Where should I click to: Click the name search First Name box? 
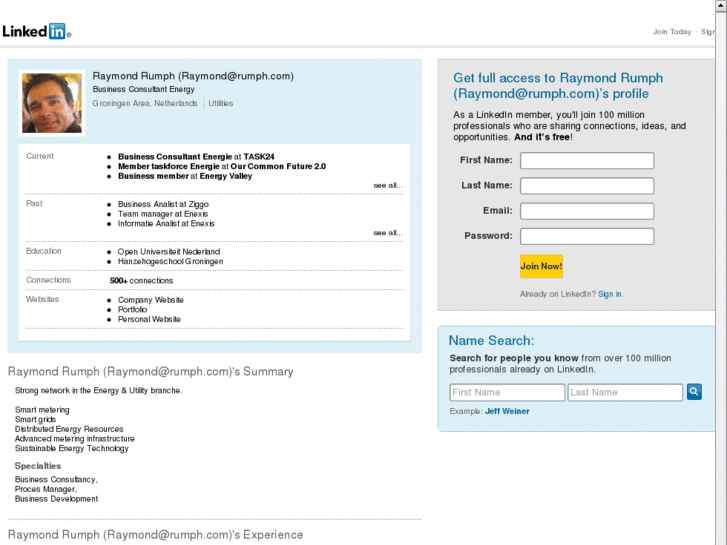coord(507,392)
